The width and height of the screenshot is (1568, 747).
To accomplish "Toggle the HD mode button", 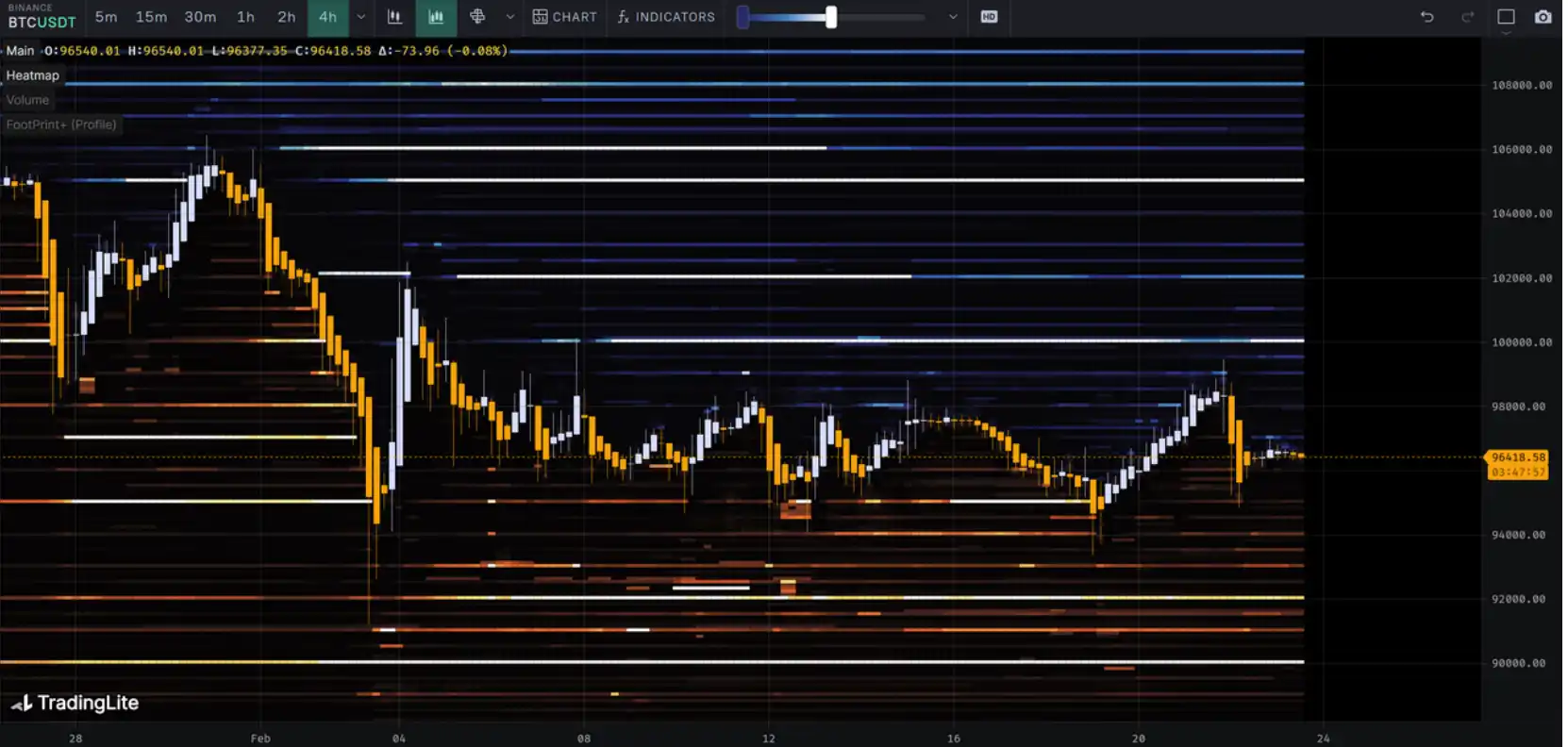I will (x=989, y=17).
